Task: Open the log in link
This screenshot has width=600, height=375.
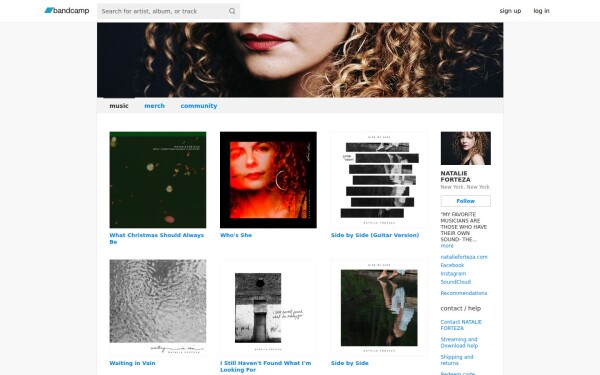Action: click(541, 11)
